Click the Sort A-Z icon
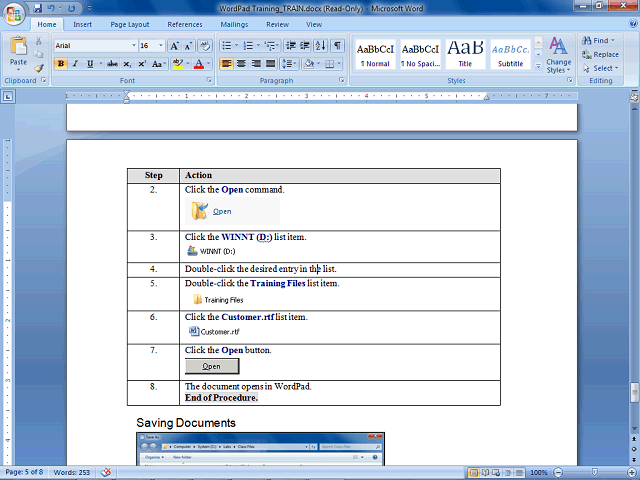This screenshot has height=480, width=640. [x=321, y=46]
